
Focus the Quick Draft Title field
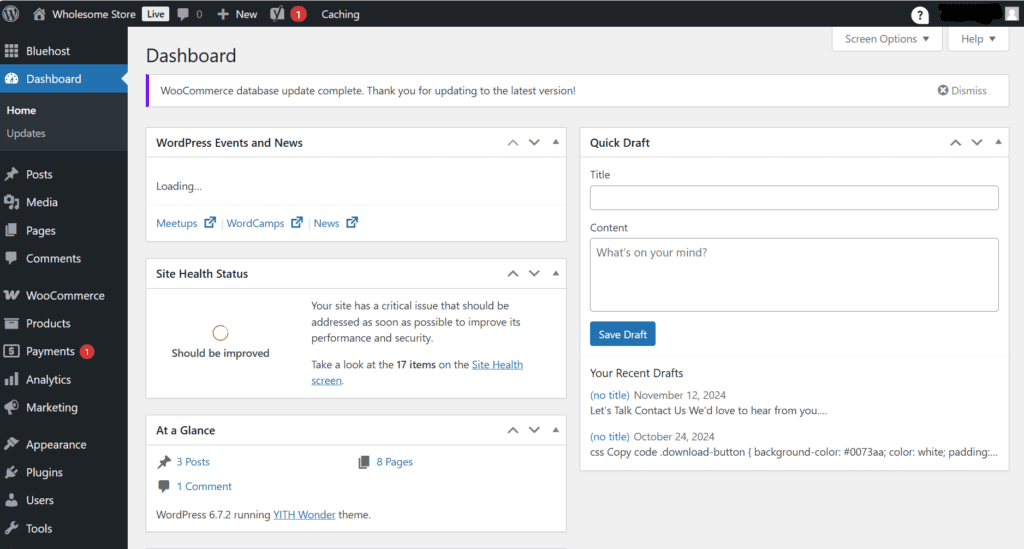(x=793, y=198)
